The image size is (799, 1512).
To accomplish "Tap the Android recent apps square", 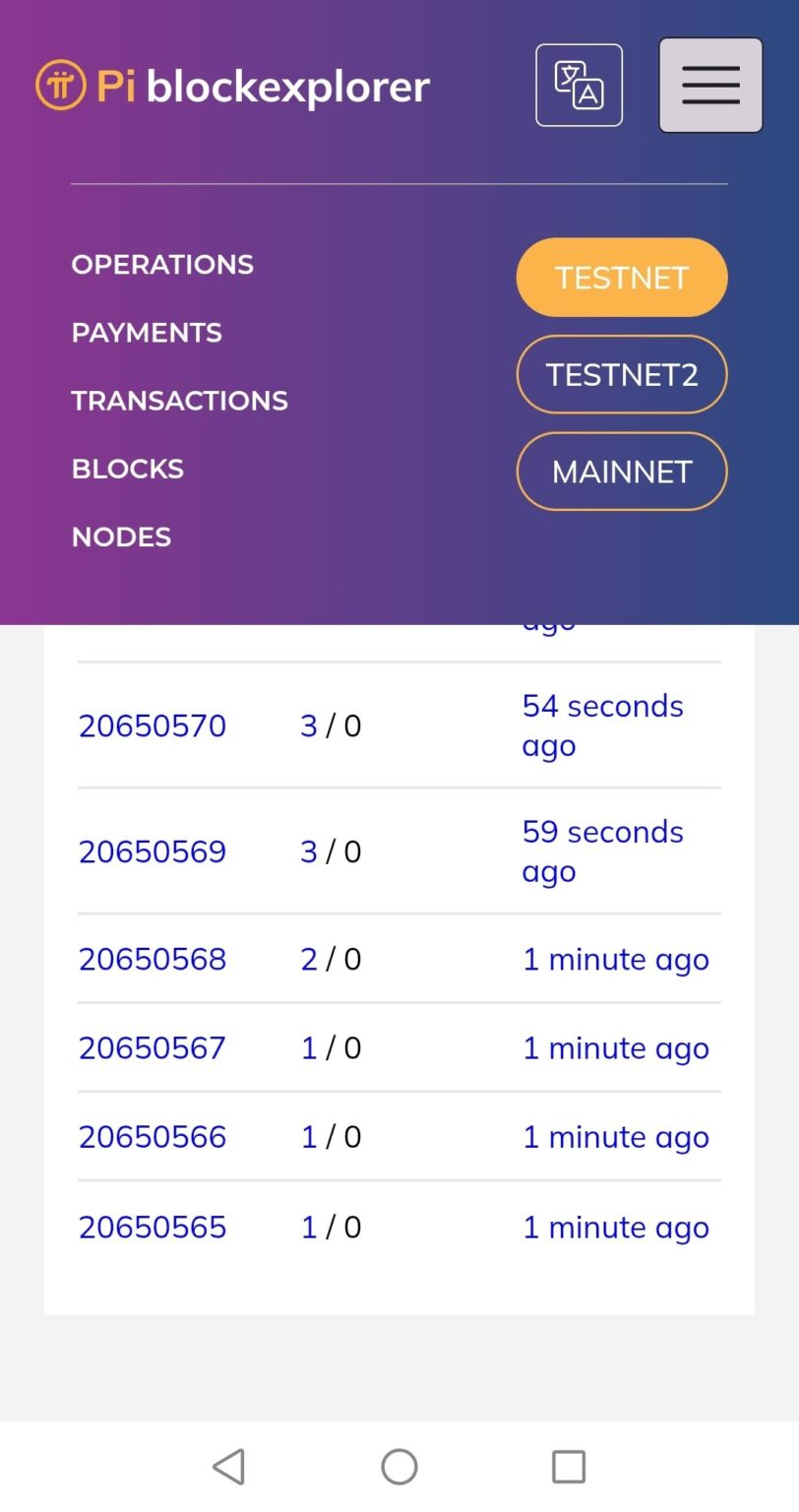I will point(569,1467).
